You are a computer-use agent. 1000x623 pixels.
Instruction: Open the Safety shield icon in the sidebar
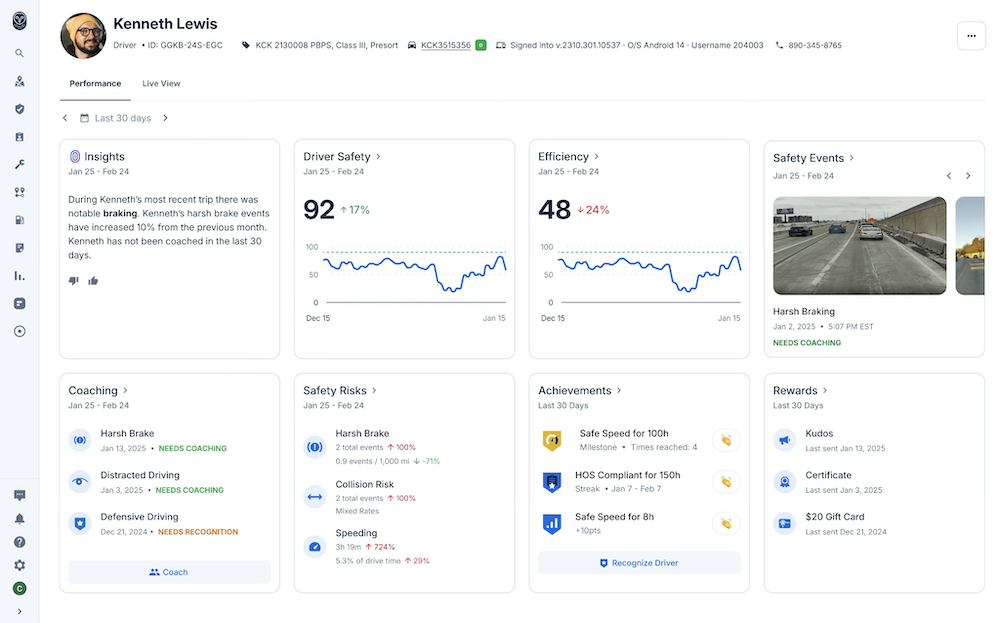pyautogui.click(x=19, y=109)
